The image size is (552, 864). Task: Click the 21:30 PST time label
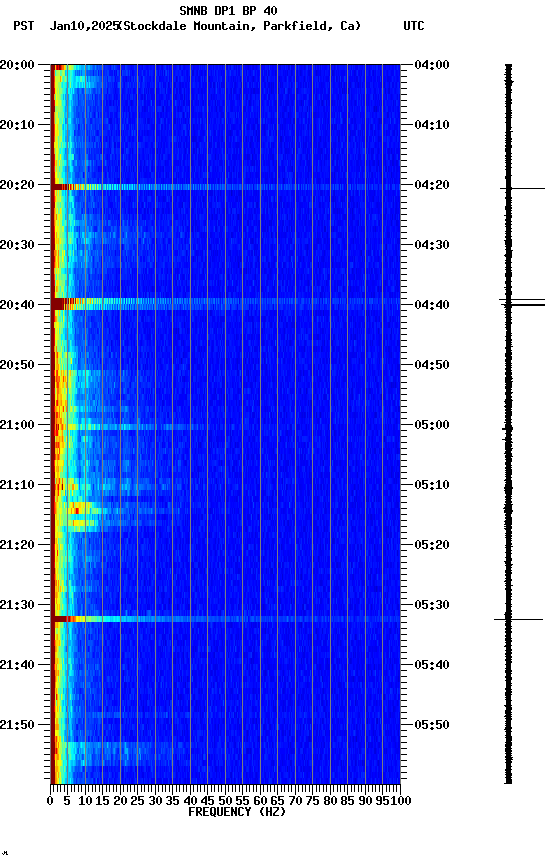click(x=17, y=605)
